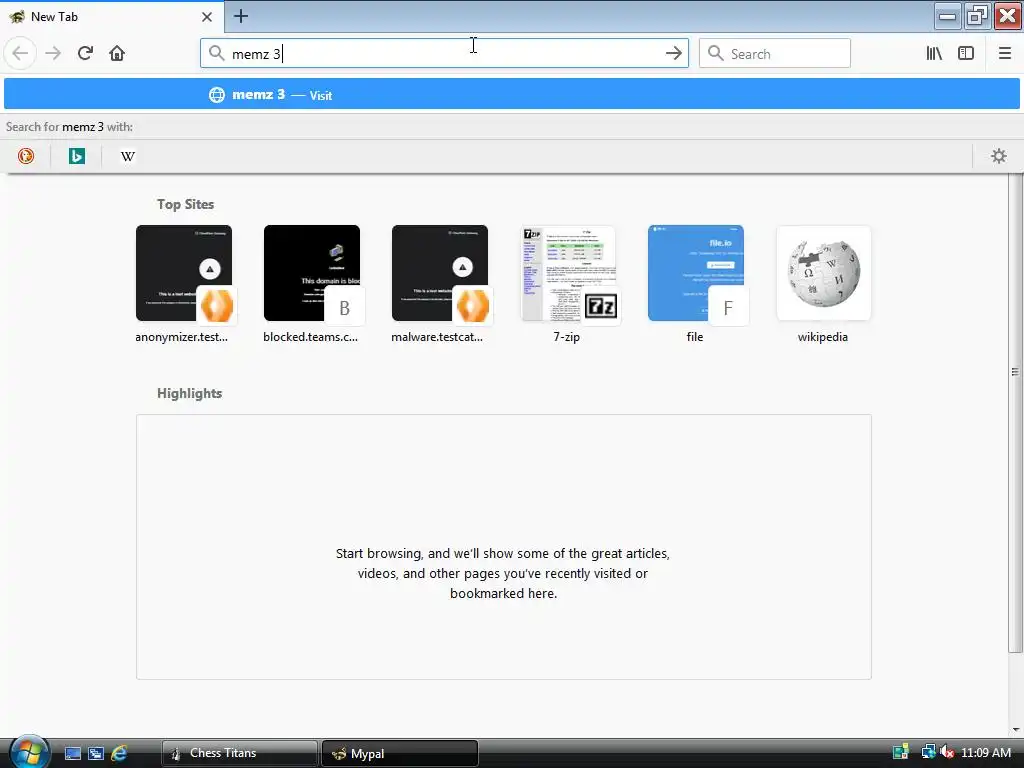Open search settings gear
The height and width of the screenshot is (768, 1024).
(x=999, y=156)
